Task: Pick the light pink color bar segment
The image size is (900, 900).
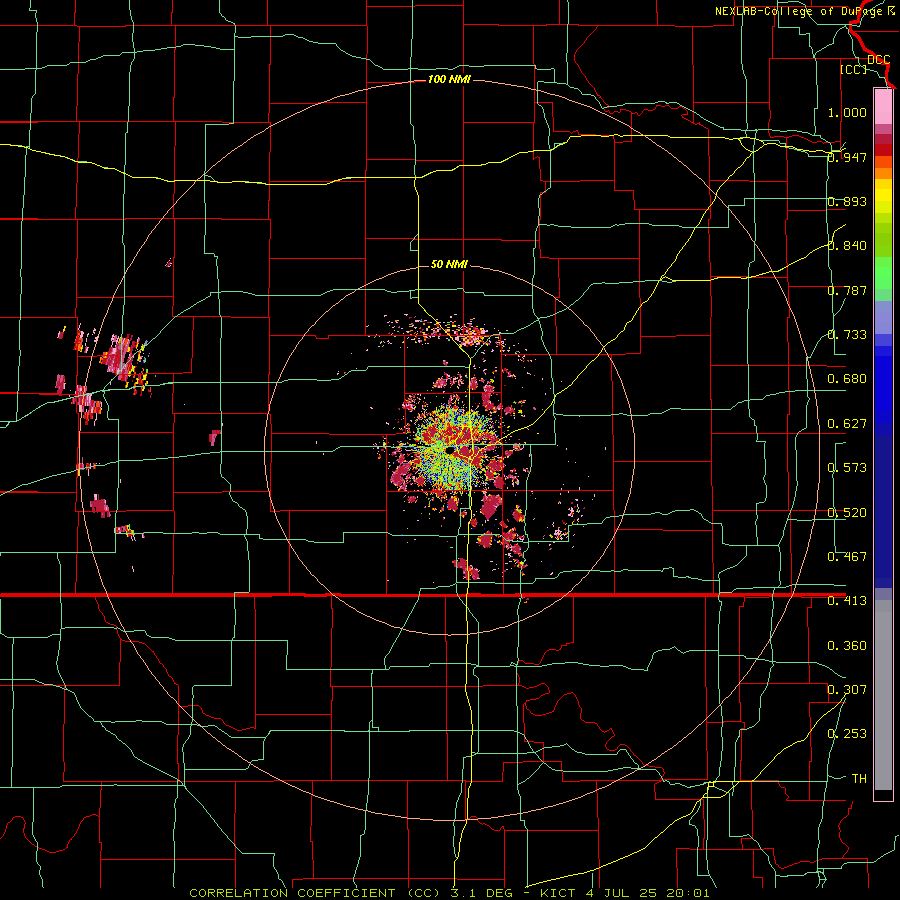Action: pos(883,106)
